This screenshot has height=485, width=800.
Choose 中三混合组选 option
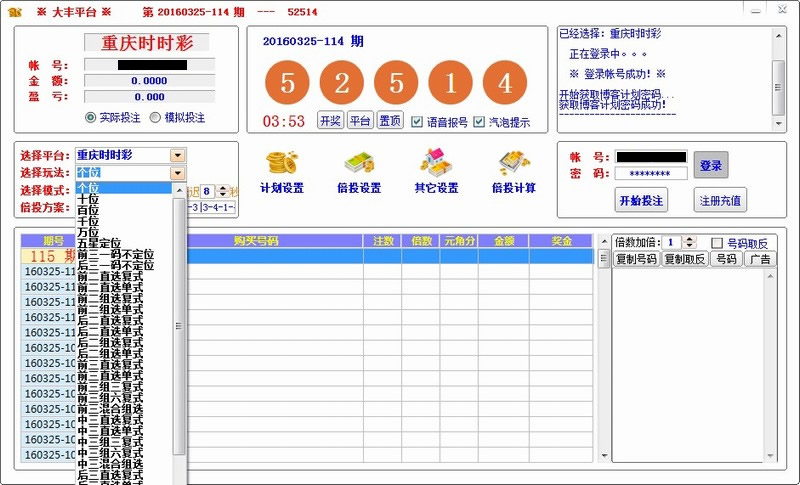pyautogui.click(x=124, y=464)
